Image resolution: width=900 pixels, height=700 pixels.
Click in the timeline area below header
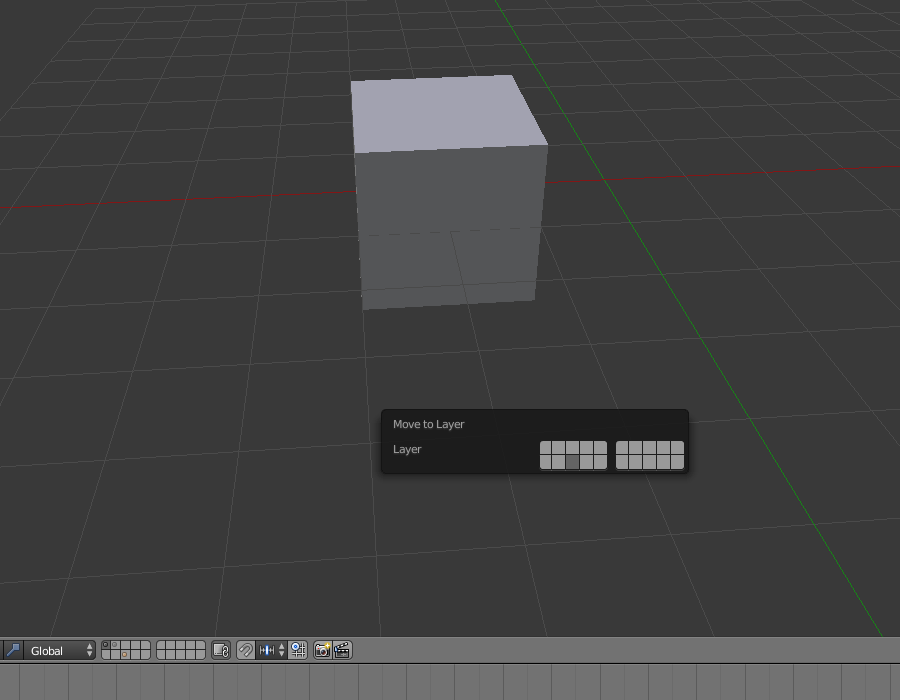tap(450, 682)
